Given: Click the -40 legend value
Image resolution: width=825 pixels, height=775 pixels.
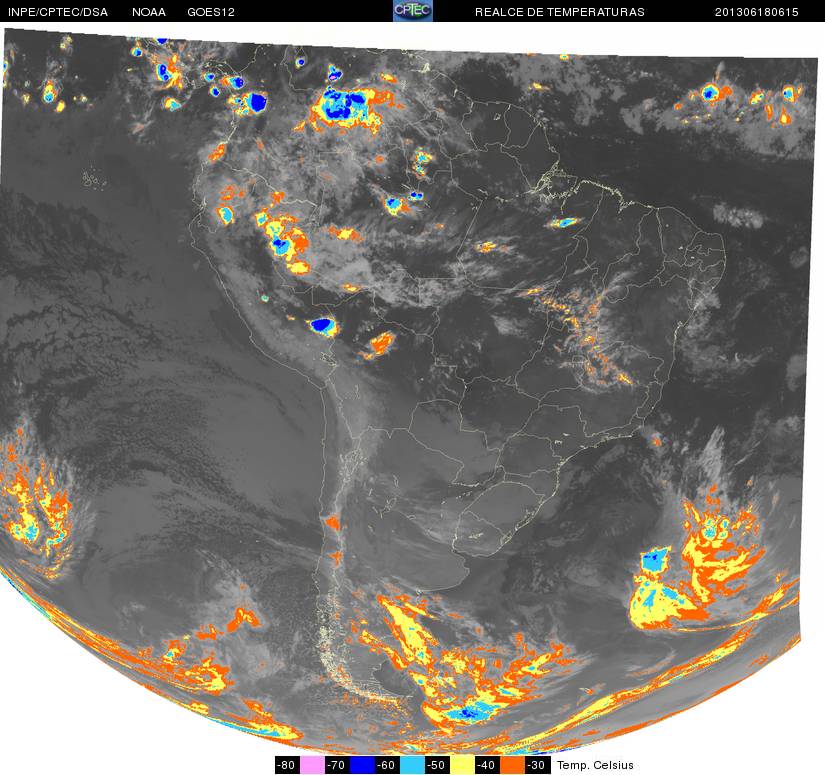Looking at the screenshot, I should coord(487,765).
